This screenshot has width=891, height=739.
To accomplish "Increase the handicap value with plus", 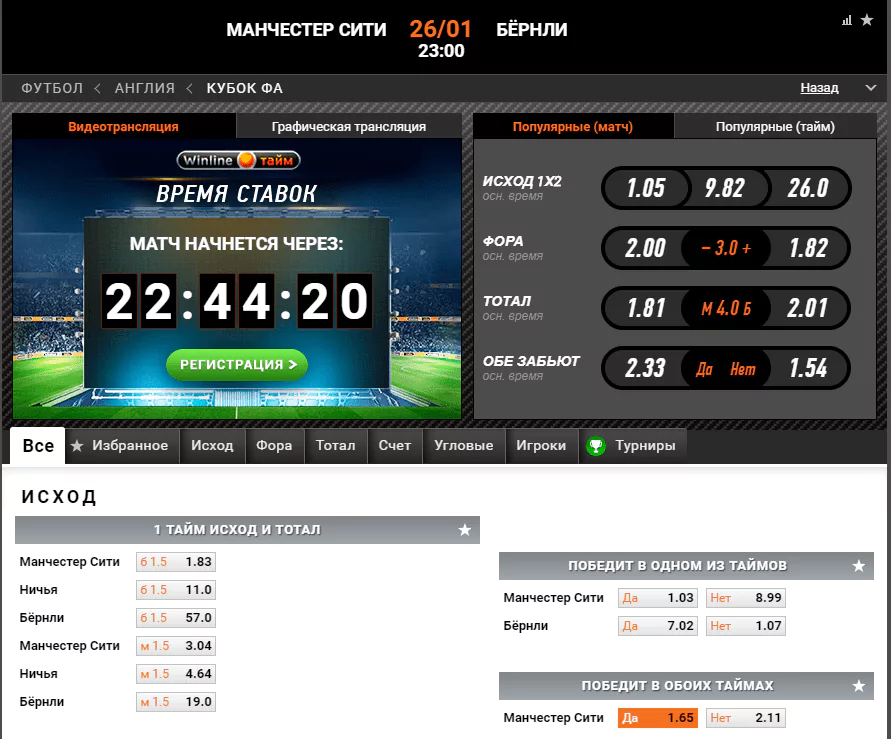I will point(747,248).
